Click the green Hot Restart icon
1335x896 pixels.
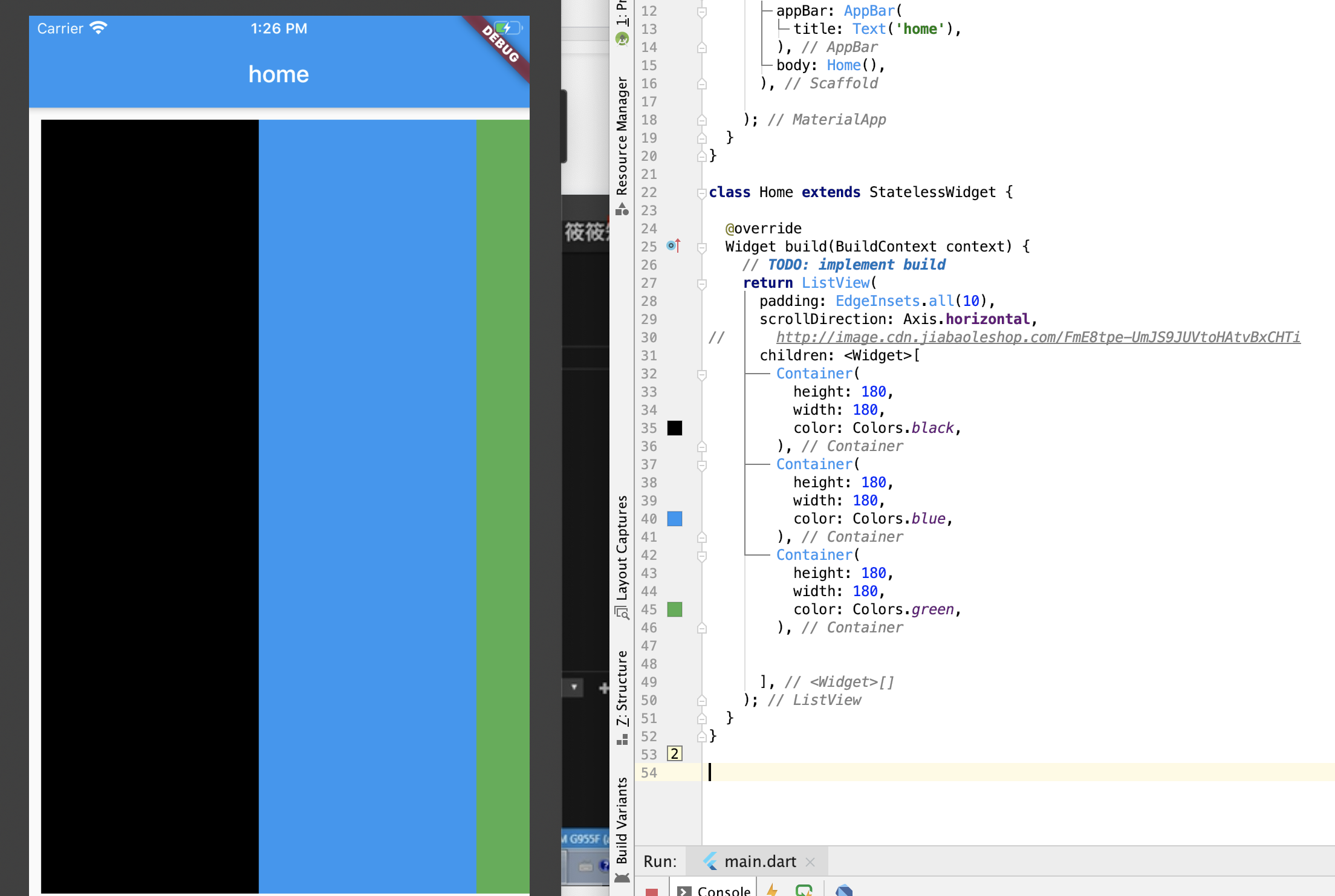pos(804,890)
